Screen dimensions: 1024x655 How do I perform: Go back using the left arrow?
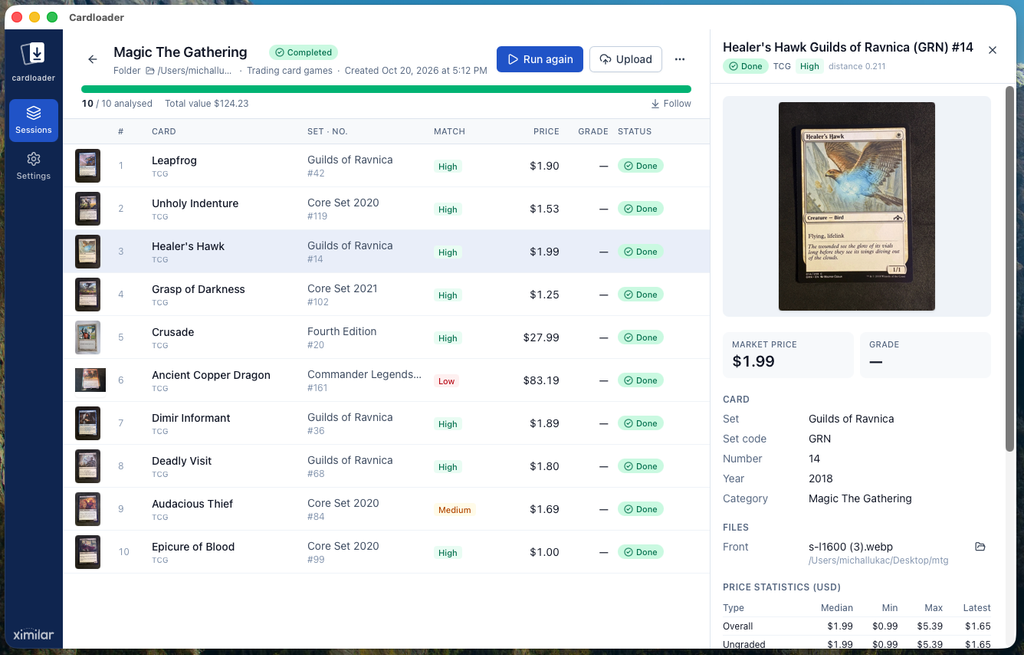tap(93, 59)
